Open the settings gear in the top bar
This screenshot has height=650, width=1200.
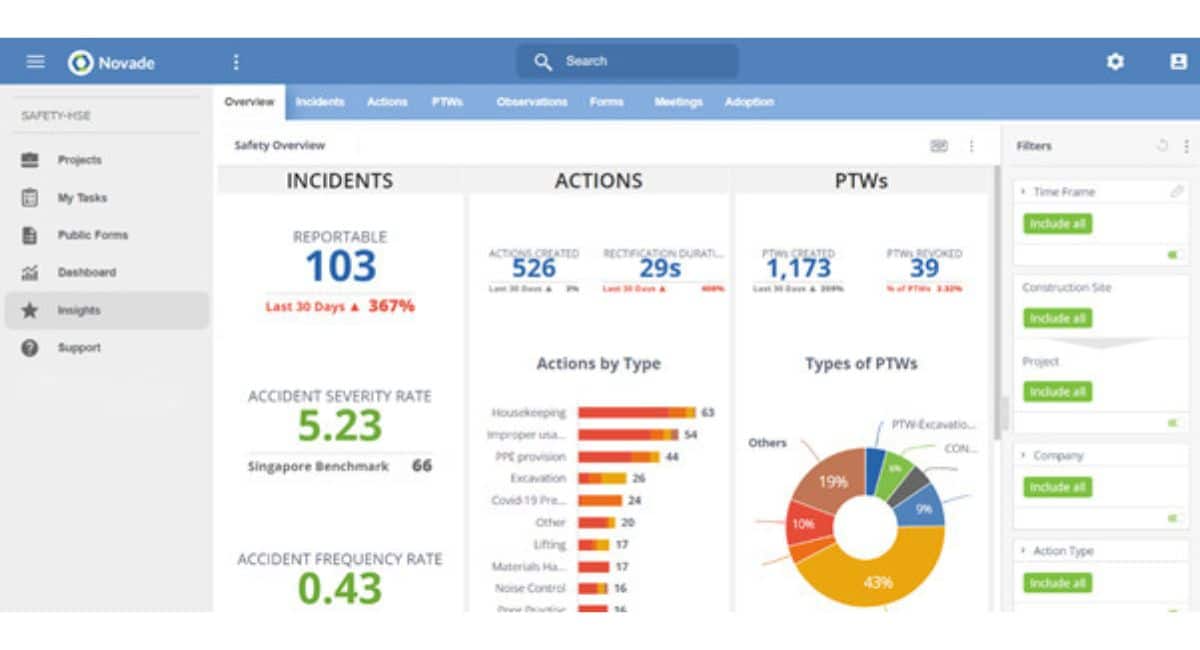pyautogui.click(x=1113, y=61)
